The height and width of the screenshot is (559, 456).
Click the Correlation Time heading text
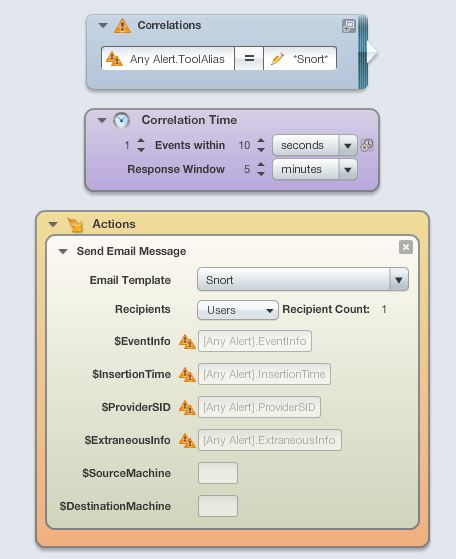189,120
